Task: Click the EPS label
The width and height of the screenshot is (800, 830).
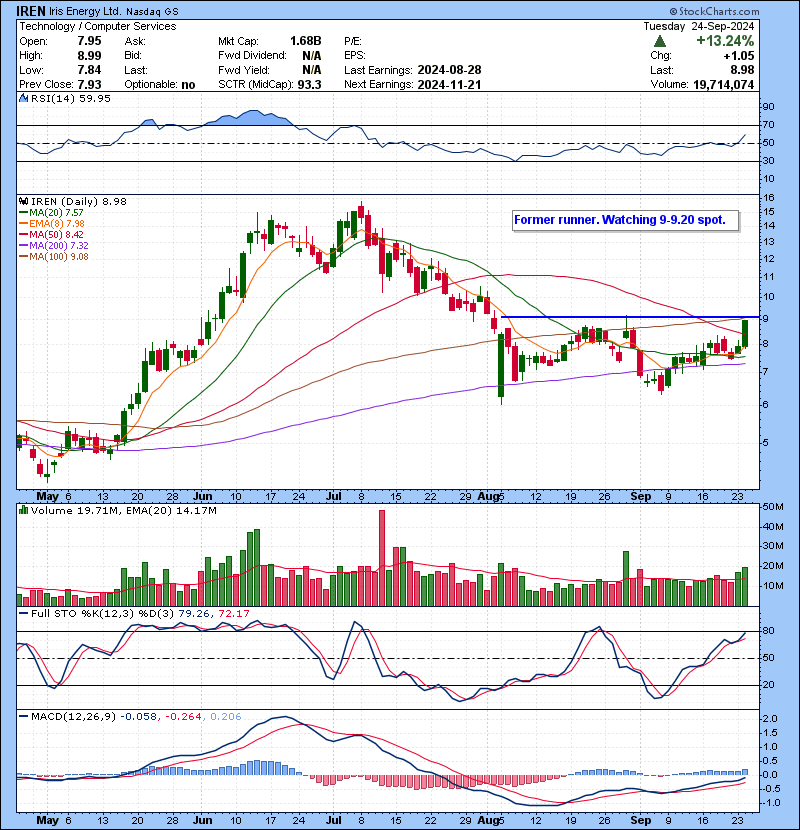Action: click(355, 55)
